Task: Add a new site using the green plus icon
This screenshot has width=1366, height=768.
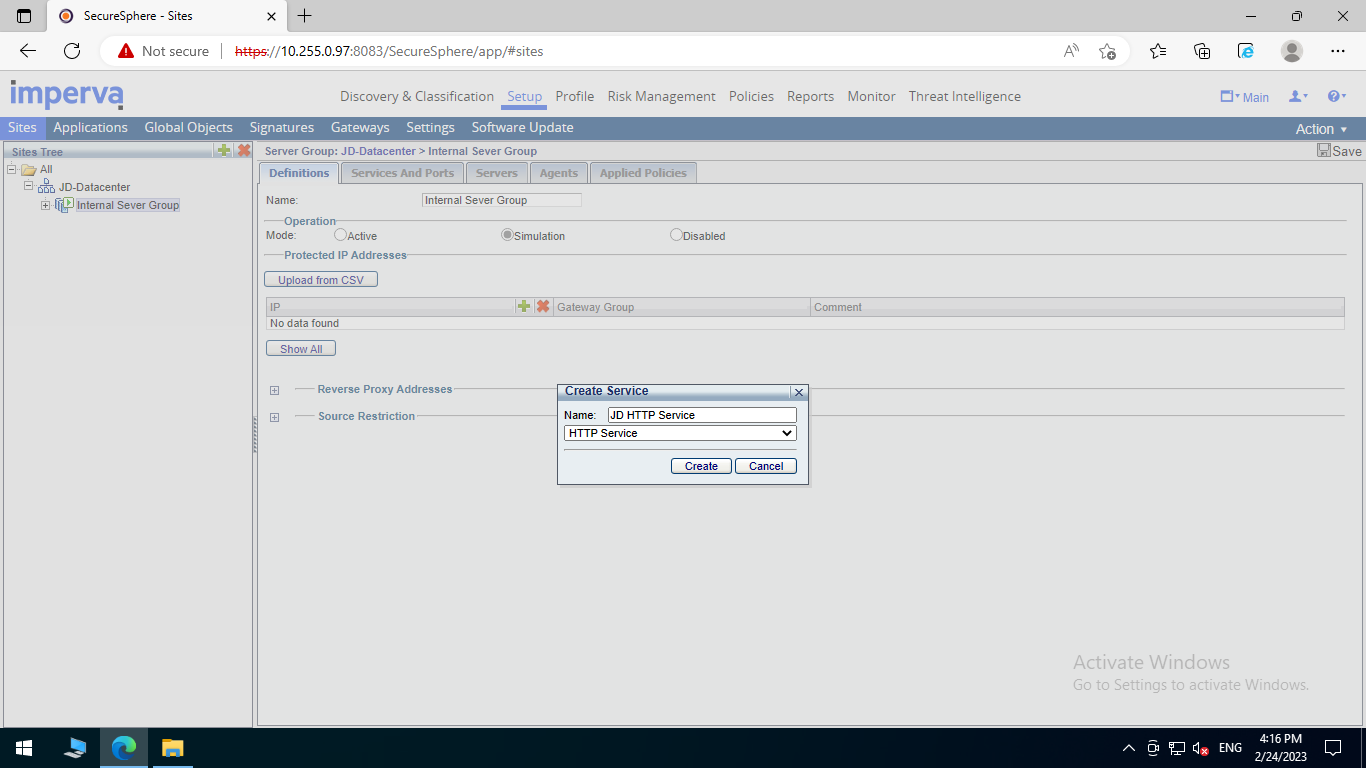Action: coord(223,150)
